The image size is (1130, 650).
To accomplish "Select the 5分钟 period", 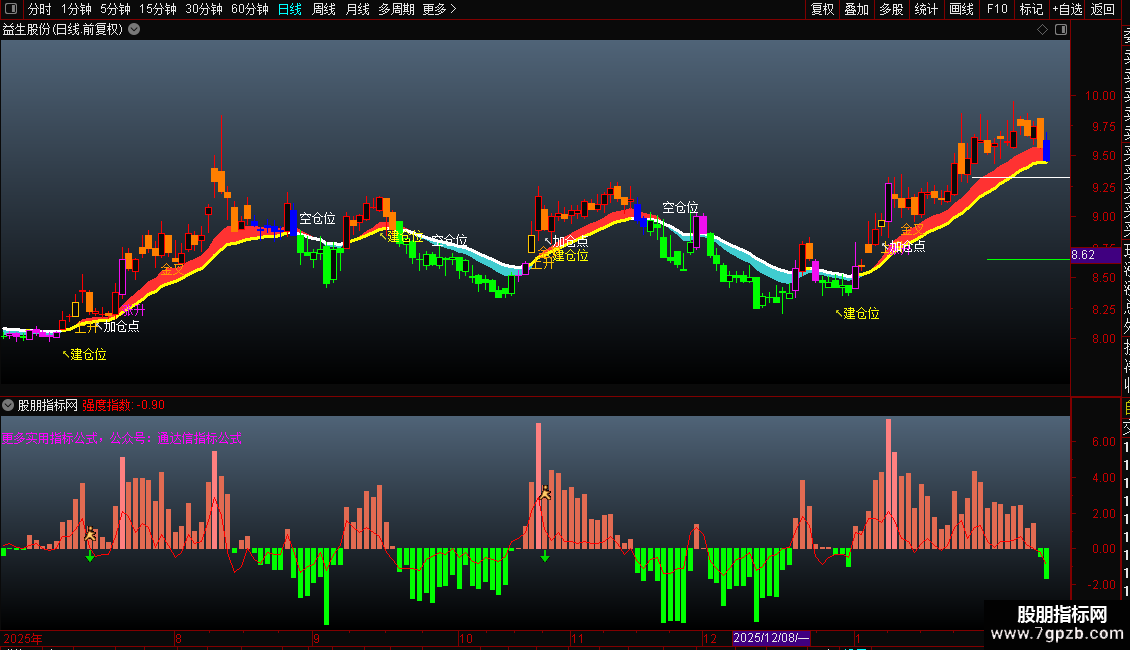I will (115, 9).
